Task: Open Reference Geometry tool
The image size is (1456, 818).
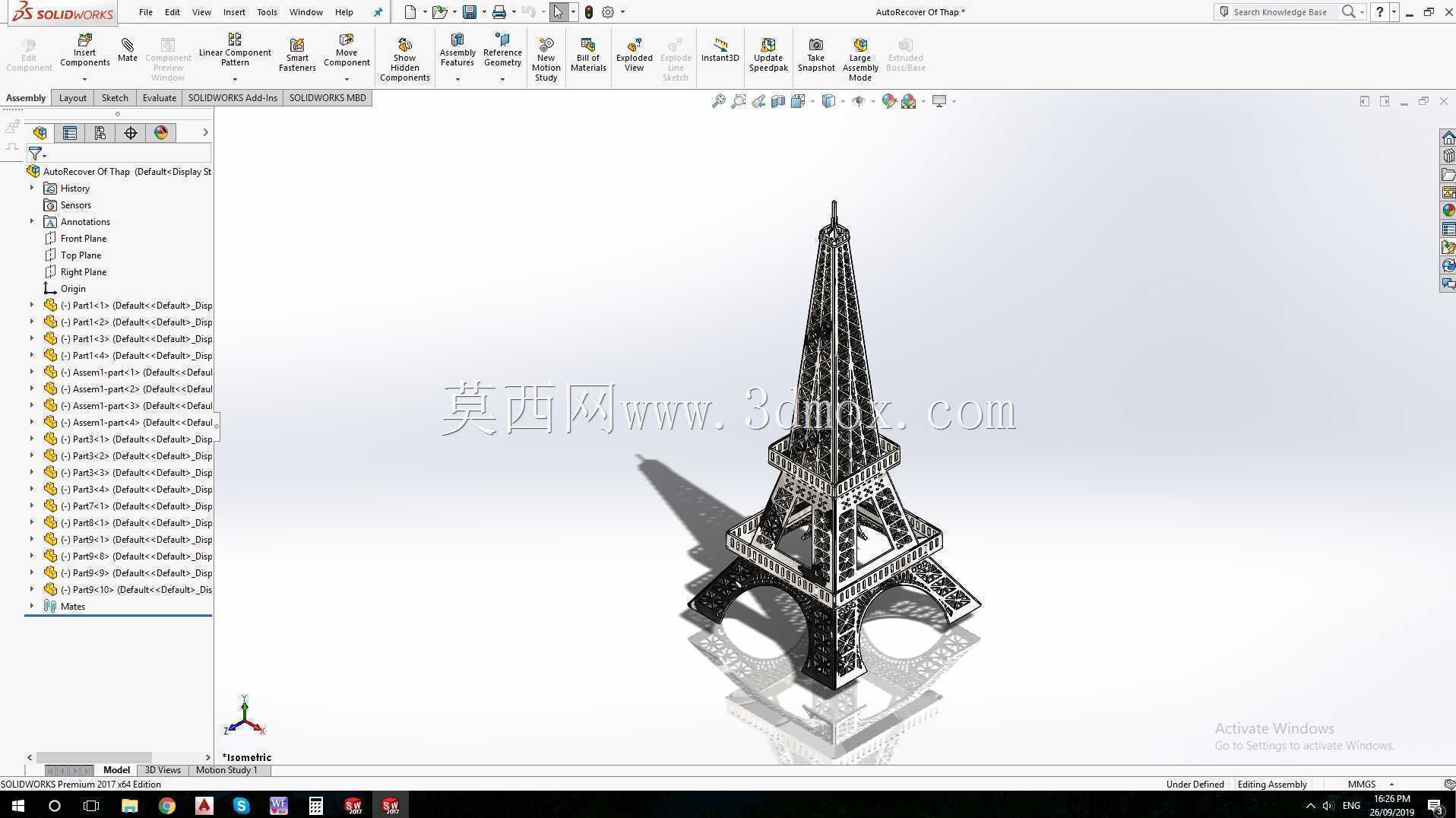Action: point(502,50)
